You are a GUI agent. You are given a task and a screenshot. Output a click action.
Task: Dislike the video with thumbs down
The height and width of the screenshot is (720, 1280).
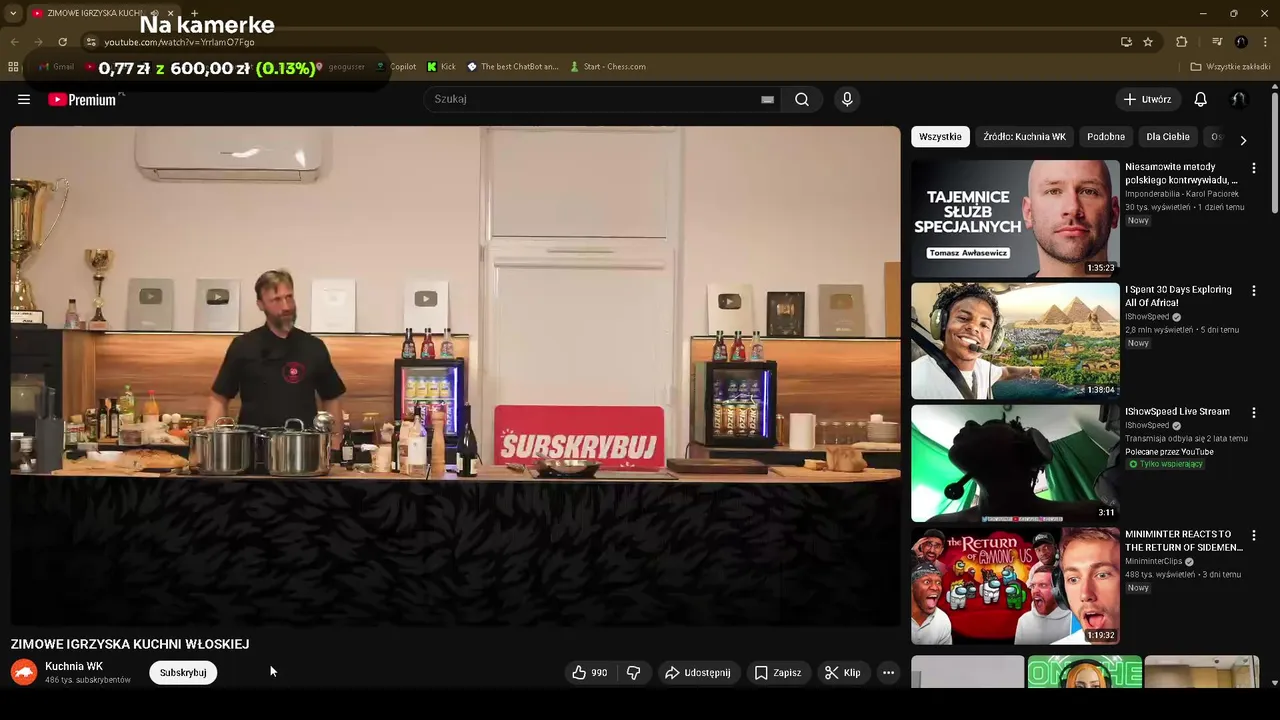coord(633,673)
